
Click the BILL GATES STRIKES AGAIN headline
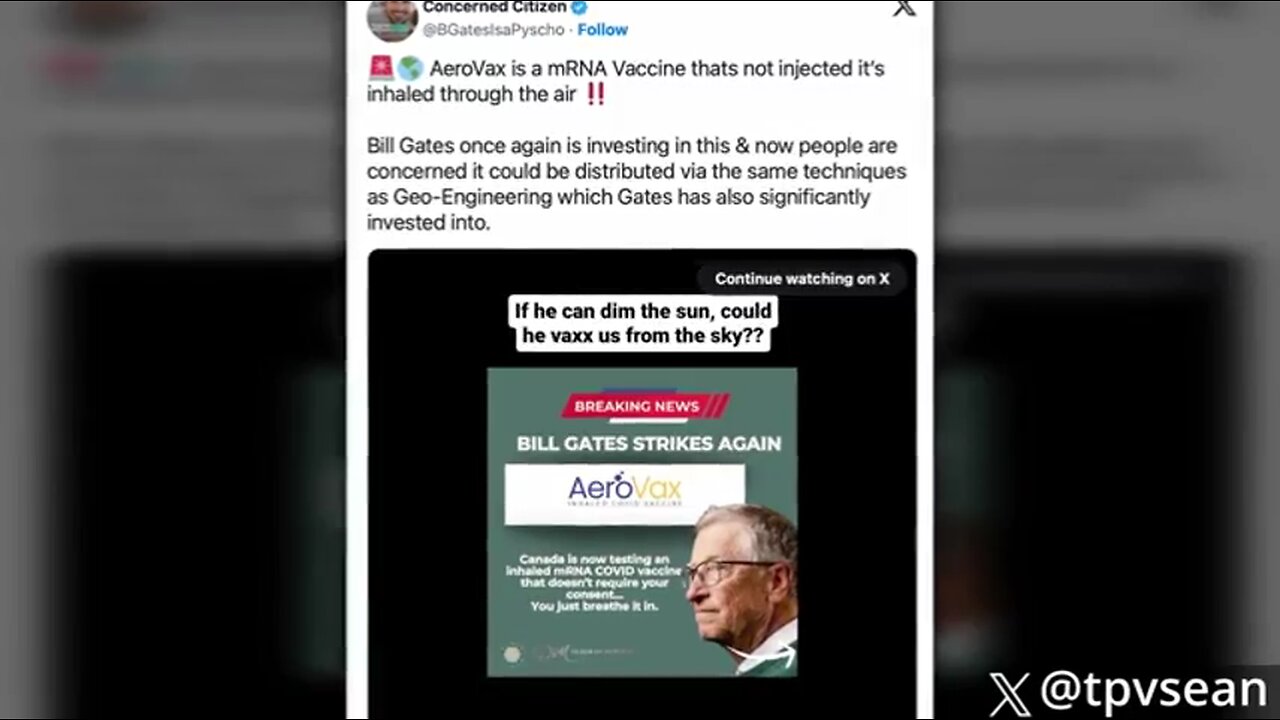point(649,443)
